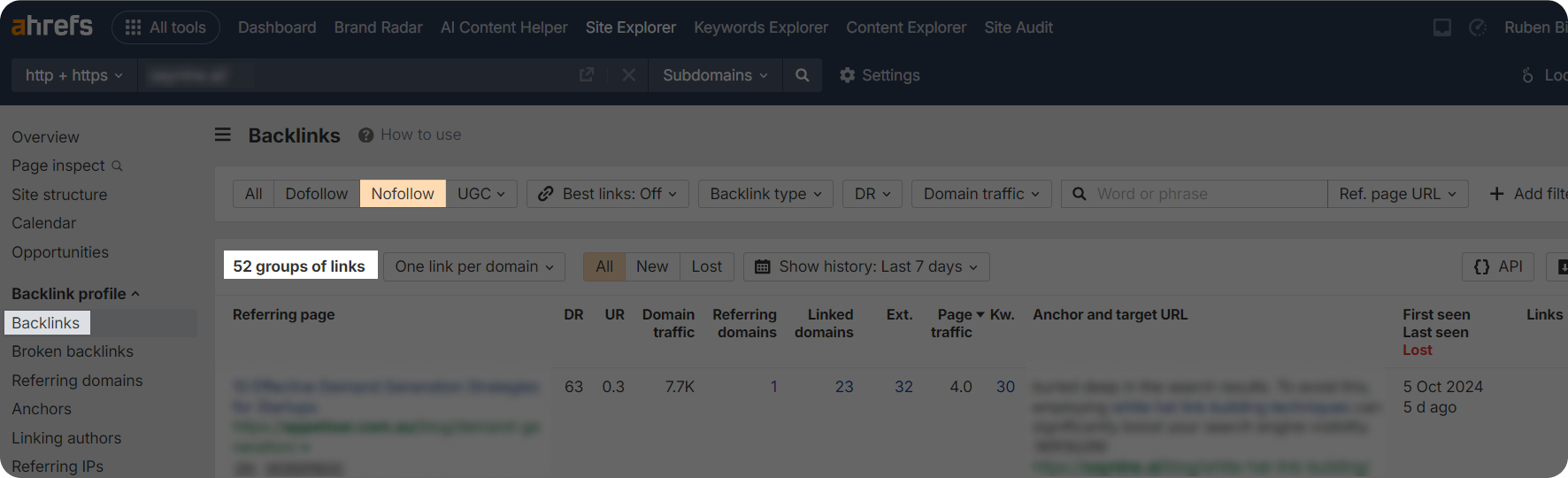
Task: Clear the URL with the X icon
Action: point(628,75)
